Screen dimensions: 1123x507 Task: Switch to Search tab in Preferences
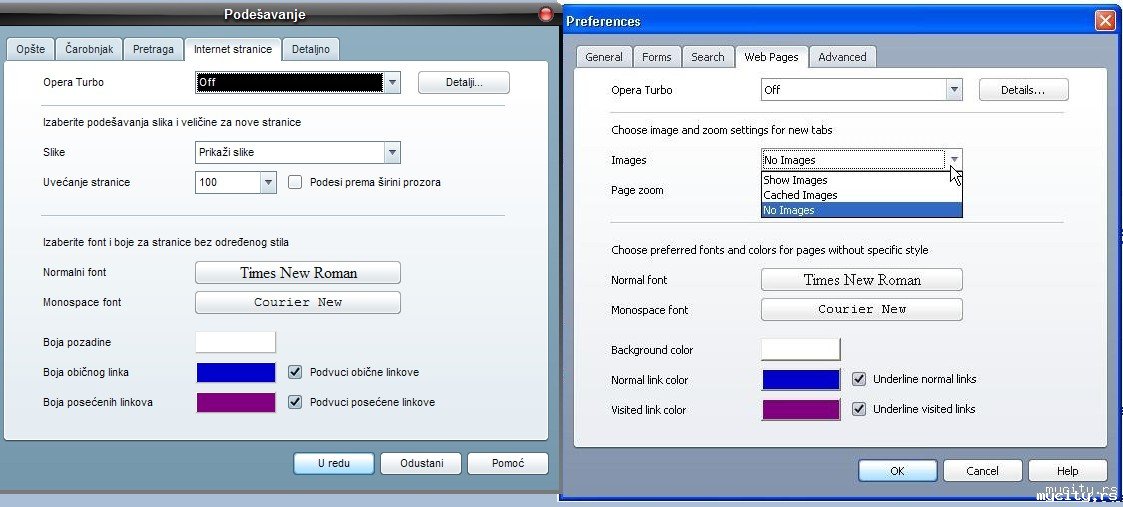tap(708, 57)
